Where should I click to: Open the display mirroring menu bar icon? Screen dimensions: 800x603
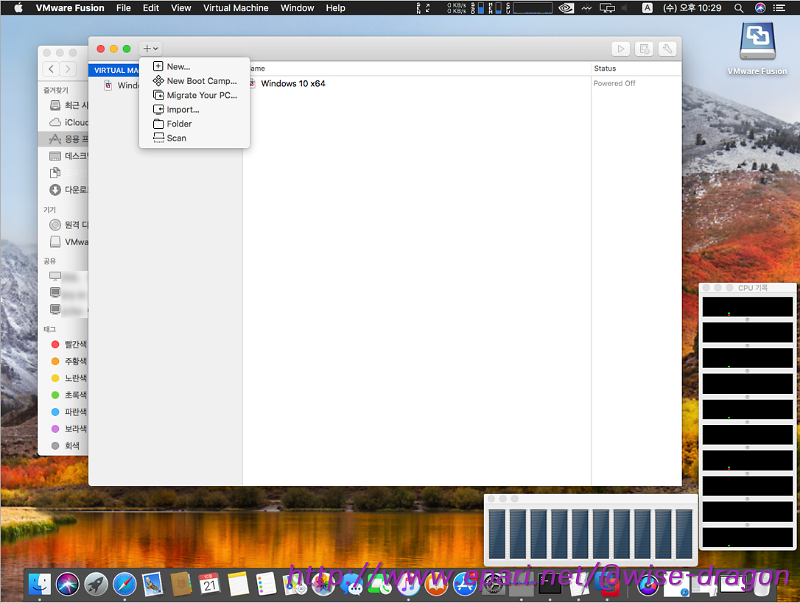click(607, 8)
